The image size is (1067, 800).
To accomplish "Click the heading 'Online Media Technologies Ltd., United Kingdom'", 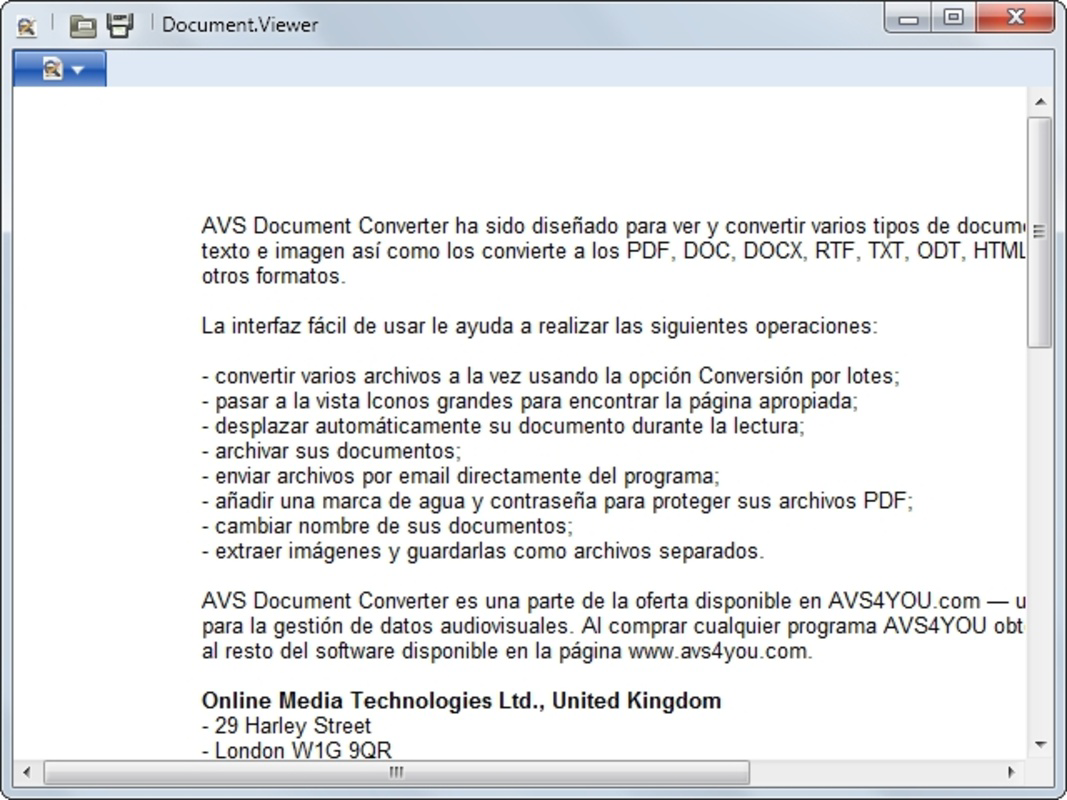I will (x=461, y=701).
